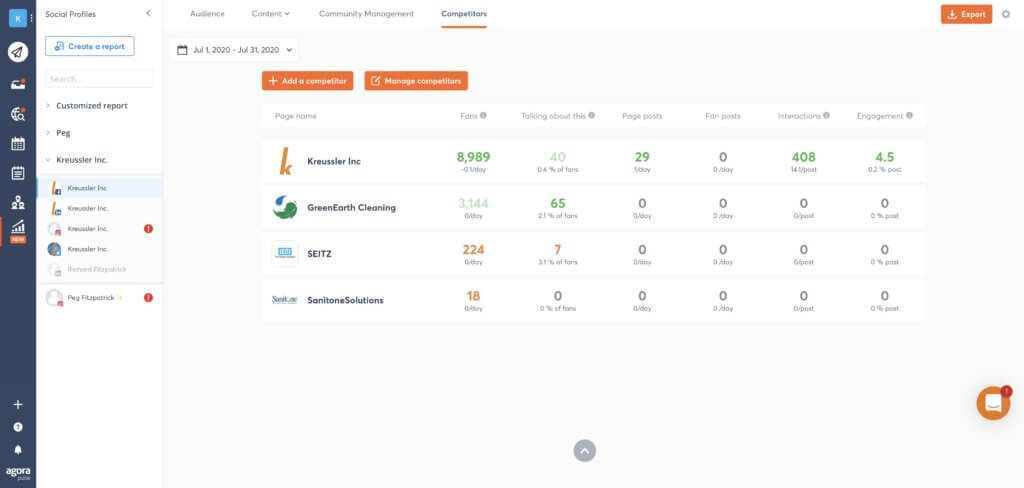Image resolution: width=1024 pixels, height=488 pixels.
Task: Select Kreussler Inc. profile with globe avatar
Action: 99,249
